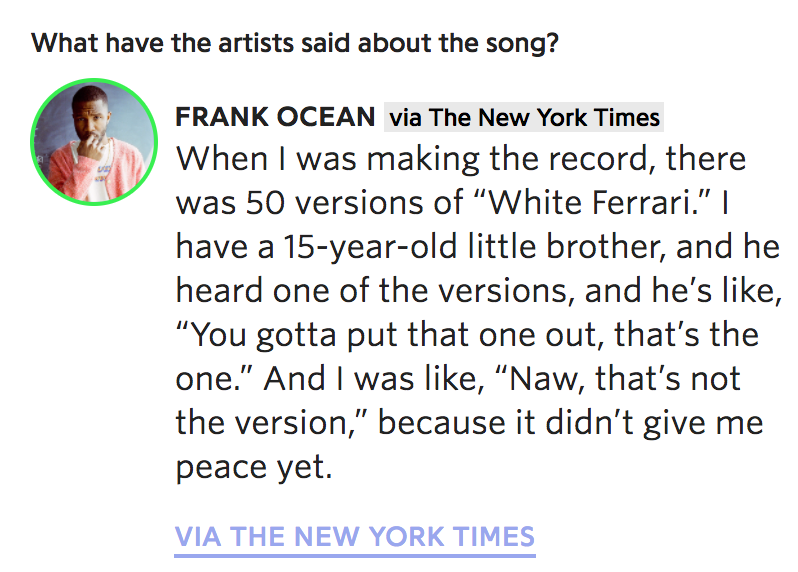Click 'You gotta put that one out' text
Viewport: 798px width, 572px height.
click(x=395, y=335)
